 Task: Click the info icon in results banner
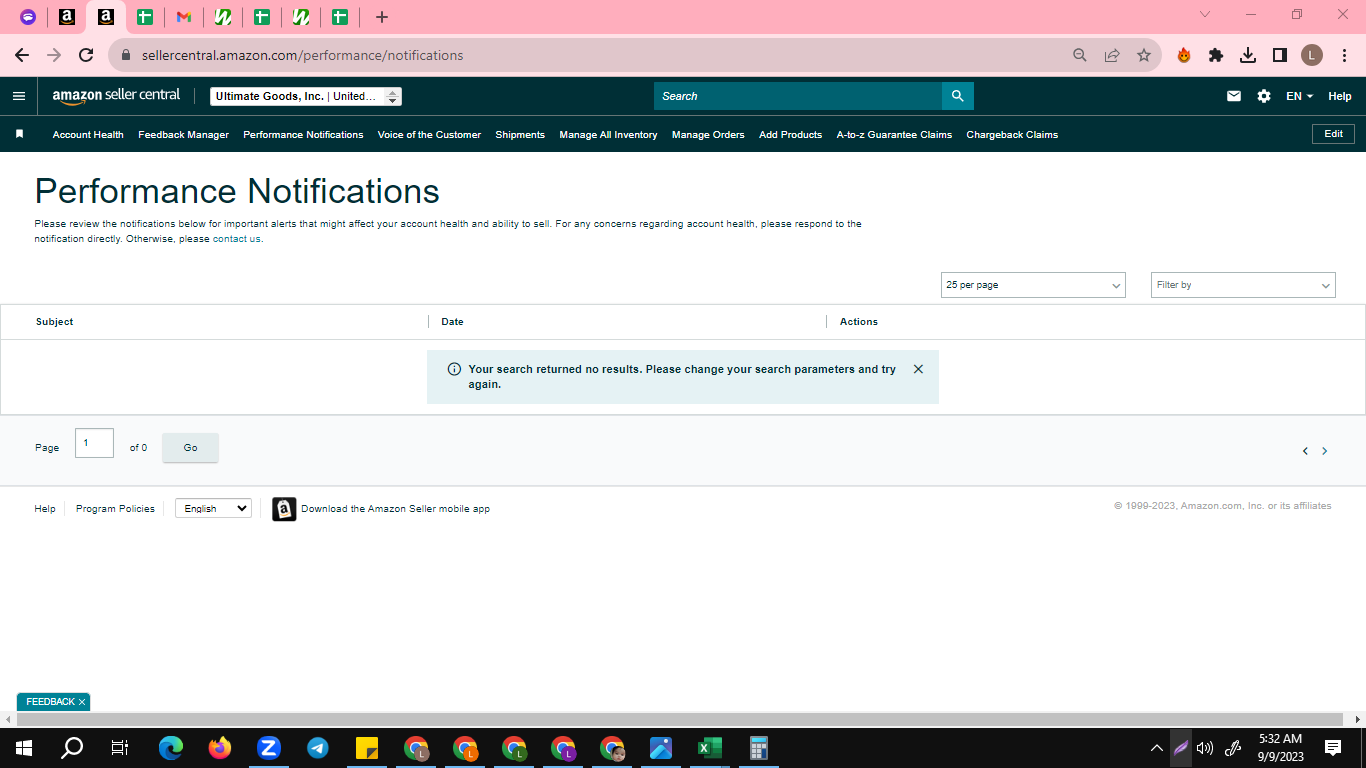[x=454, y=369]
